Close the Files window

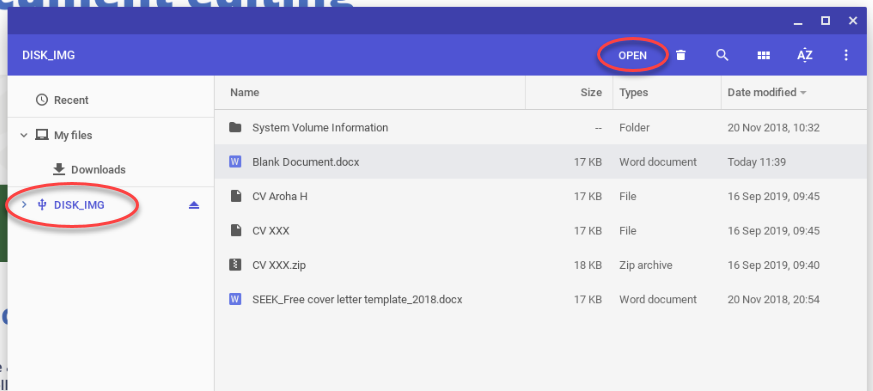pos(853,21)
